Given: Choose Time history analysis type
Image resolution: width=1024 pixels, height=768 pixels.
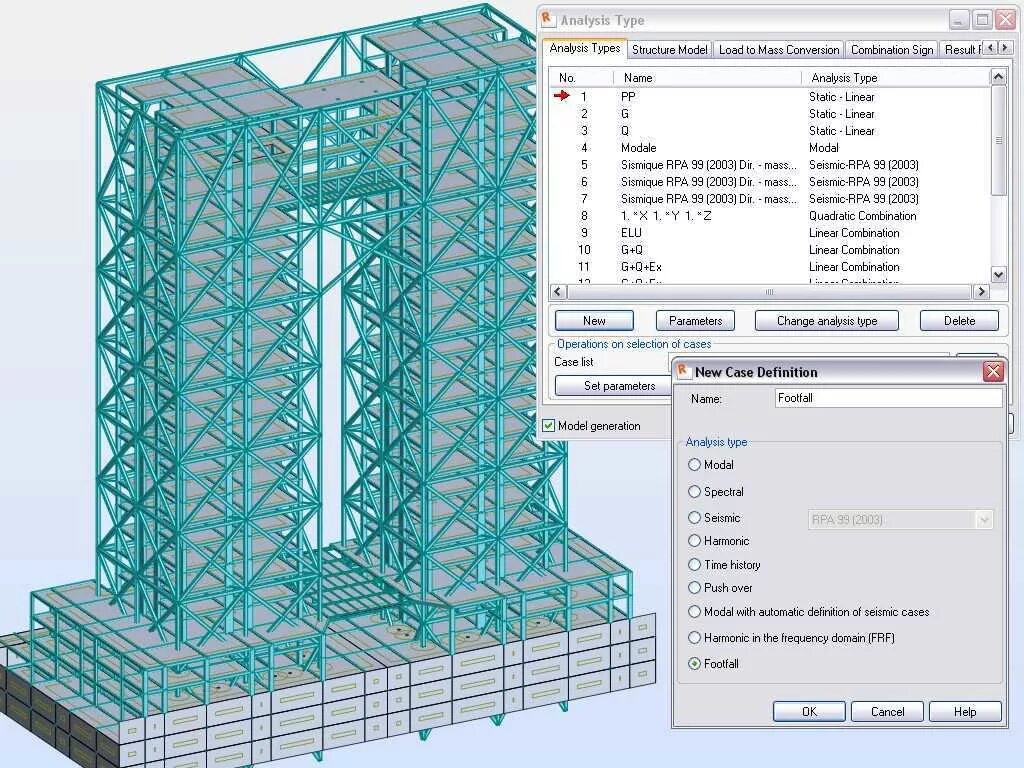Looking at the screenshot, I should pos(694,565).
